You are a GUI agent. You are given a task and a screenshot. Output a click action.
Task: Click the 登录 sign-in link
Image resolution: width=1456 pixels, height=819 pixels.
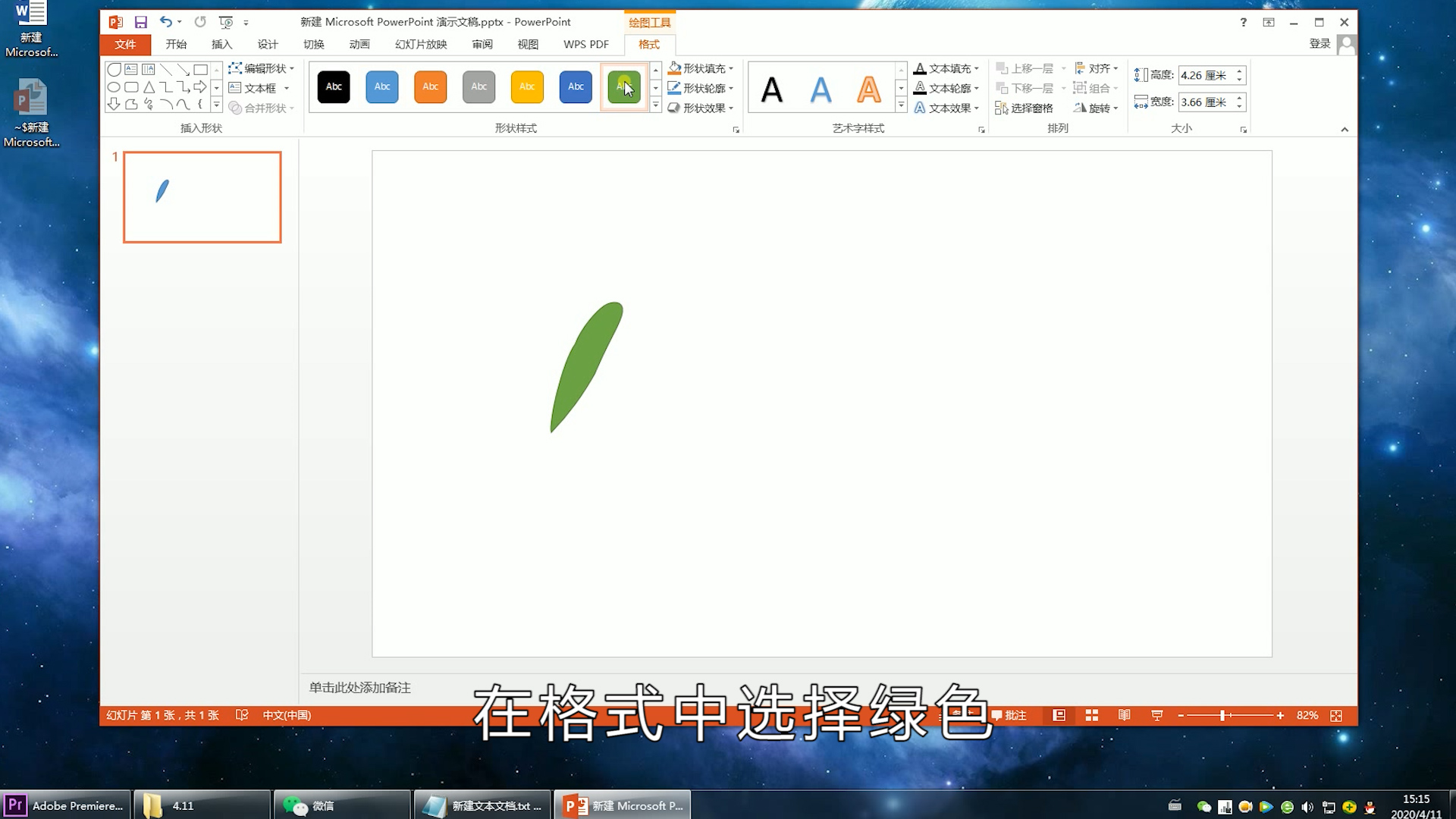point(1319,44)
